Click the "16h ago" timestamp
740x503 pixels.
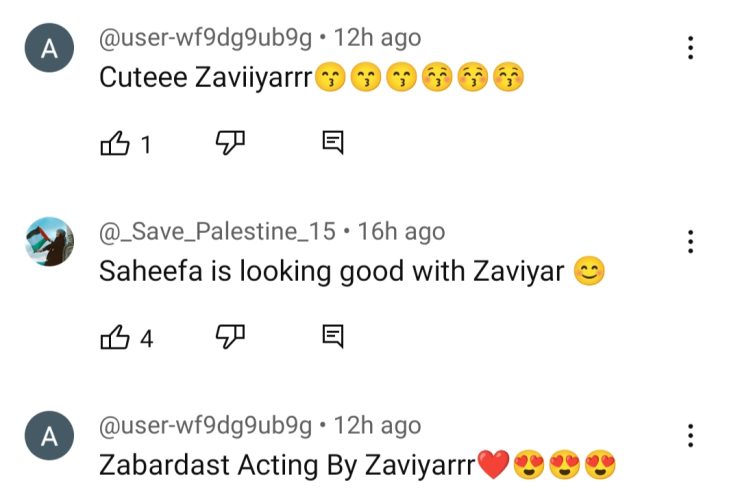(401, 232)
